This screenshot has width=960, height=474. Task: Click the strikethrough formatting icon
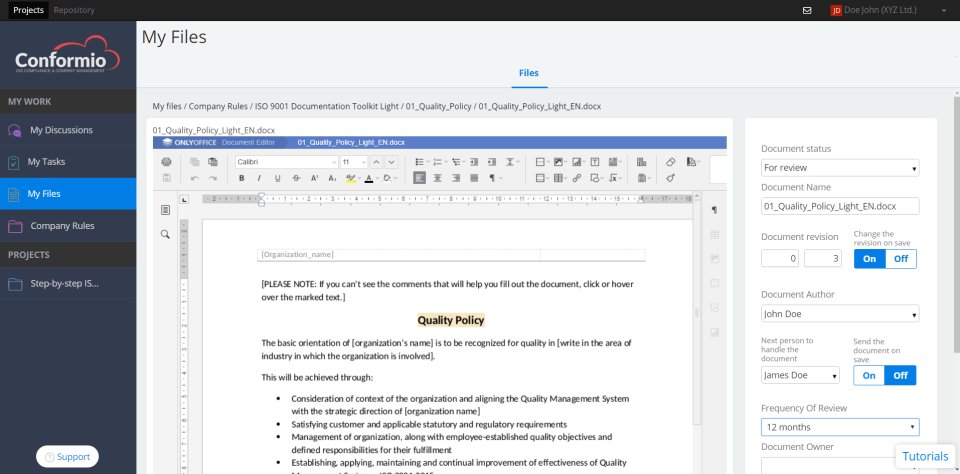coord(296,178)
